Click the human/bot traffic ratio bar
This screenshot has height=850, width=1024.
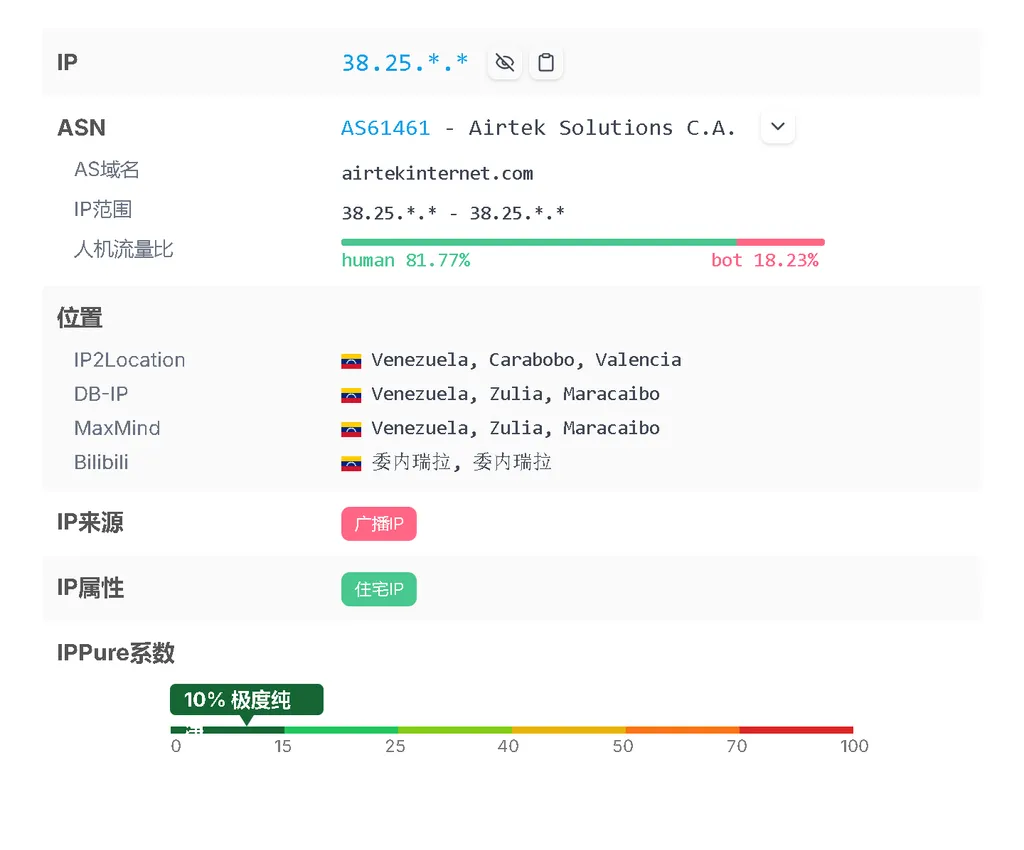pos(540,242)
